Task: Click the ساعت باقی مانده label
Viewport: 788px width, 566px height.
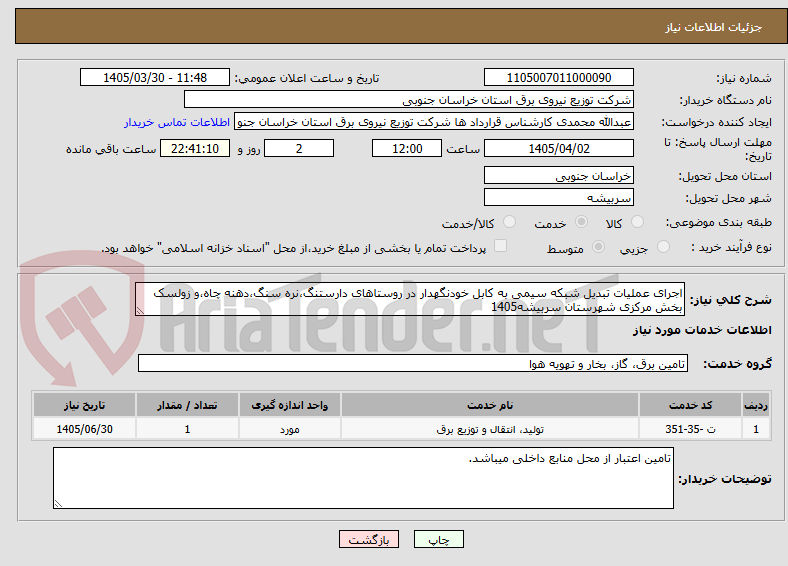Action: point(111,149)
